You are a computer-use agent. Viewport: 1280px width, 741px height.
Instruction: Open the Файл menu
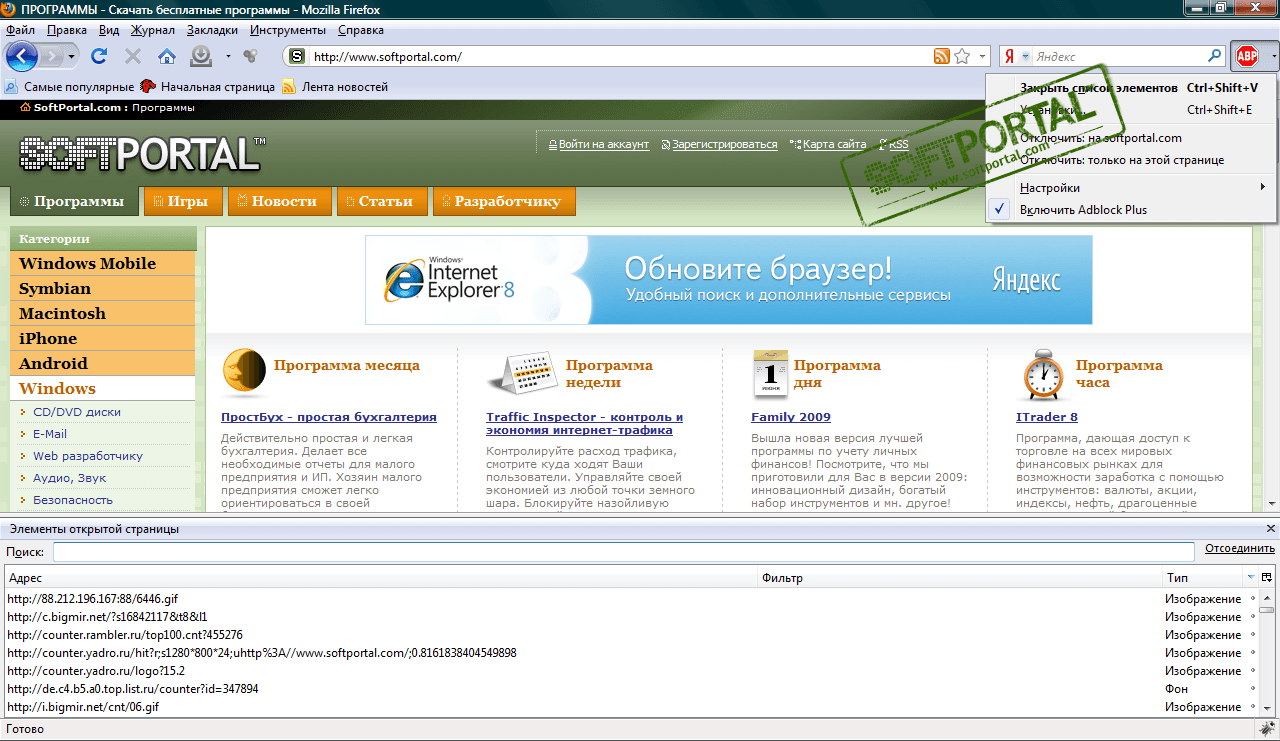[x=20, y=30]
